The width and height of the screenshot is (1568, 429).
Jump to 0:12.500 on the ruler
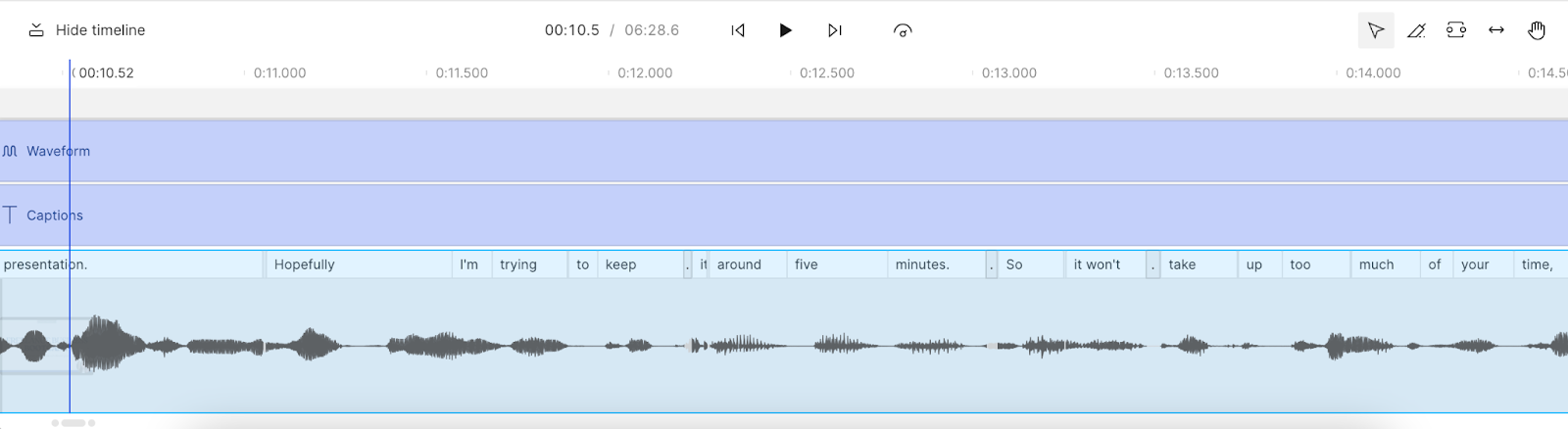tap(827, 72)
